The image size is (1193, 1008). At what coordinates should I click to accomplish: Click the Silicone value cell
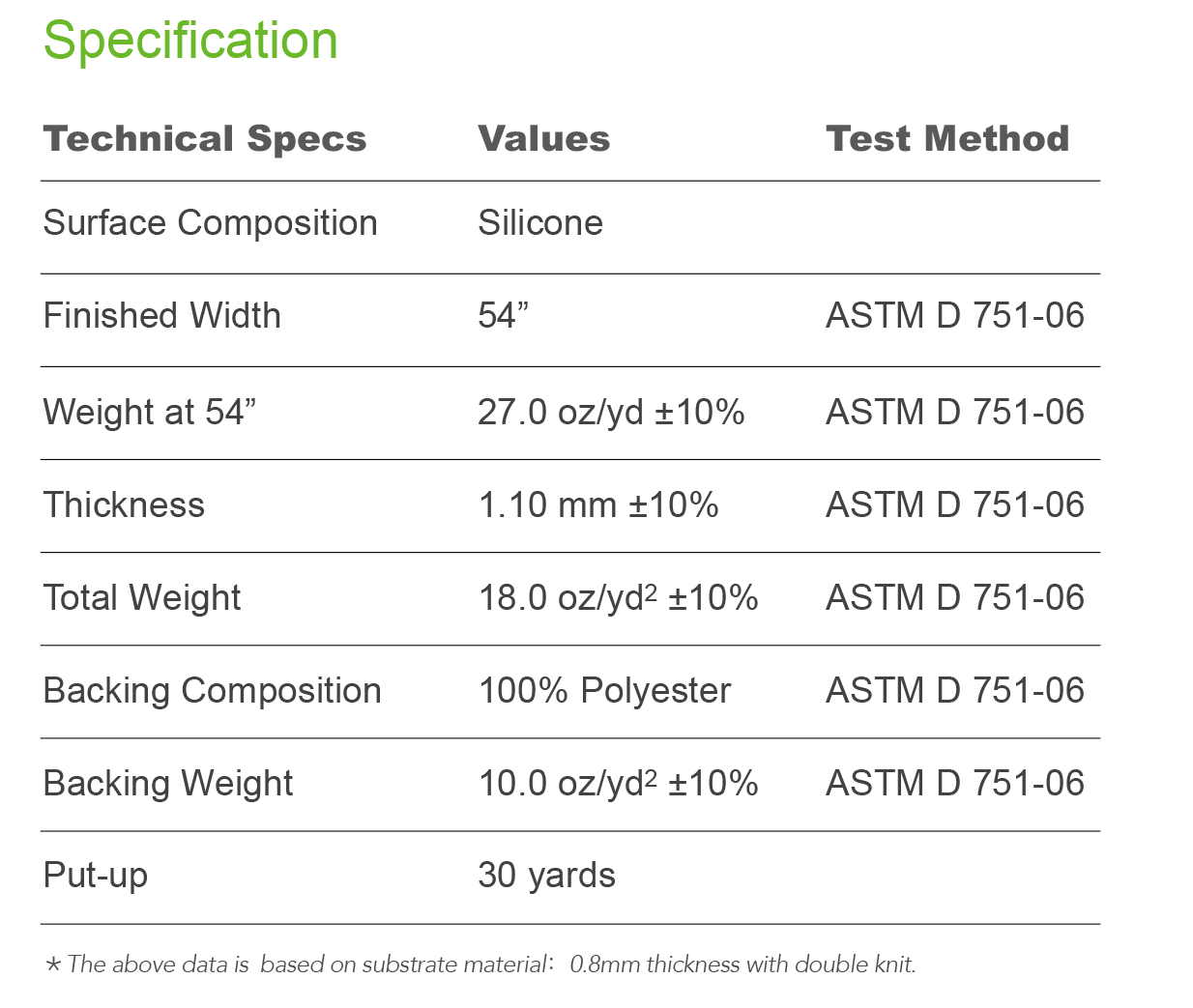(540, 223)
